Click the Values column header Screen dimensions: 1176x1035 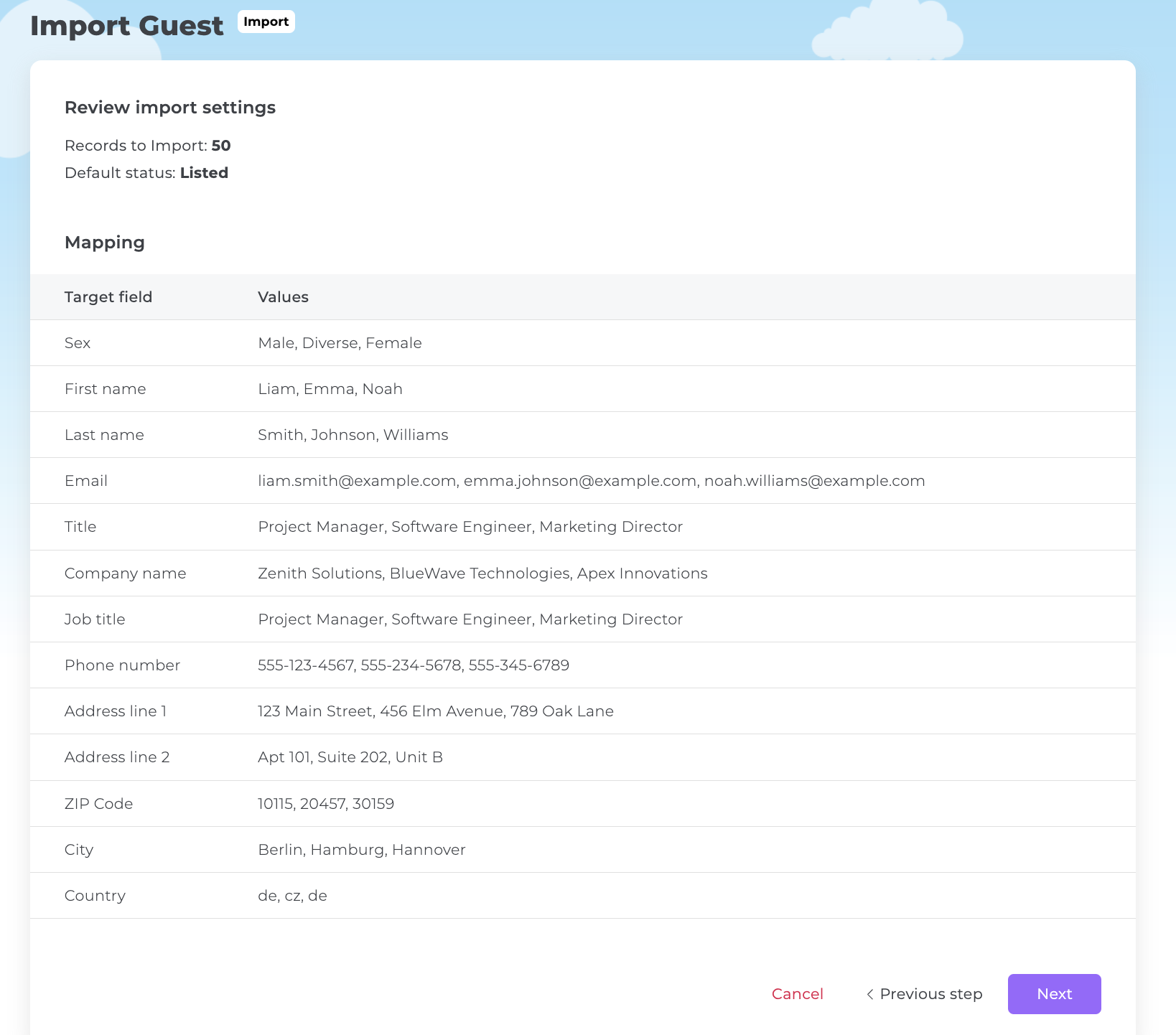[283, 297]
